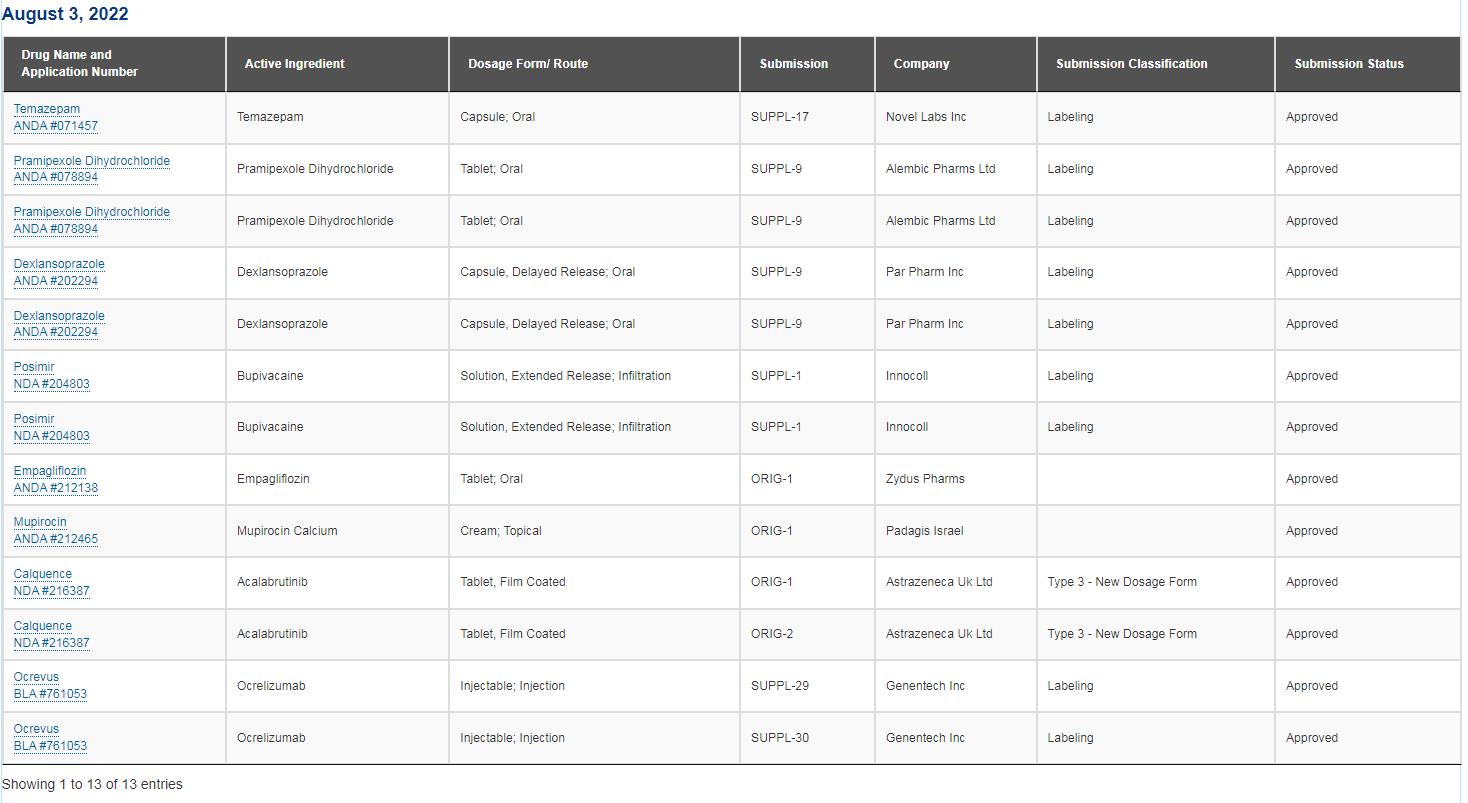This screenshot has width=1468, height=803.
Task: Click the Dosage Form/ Route column header
Action: [528, 64]
